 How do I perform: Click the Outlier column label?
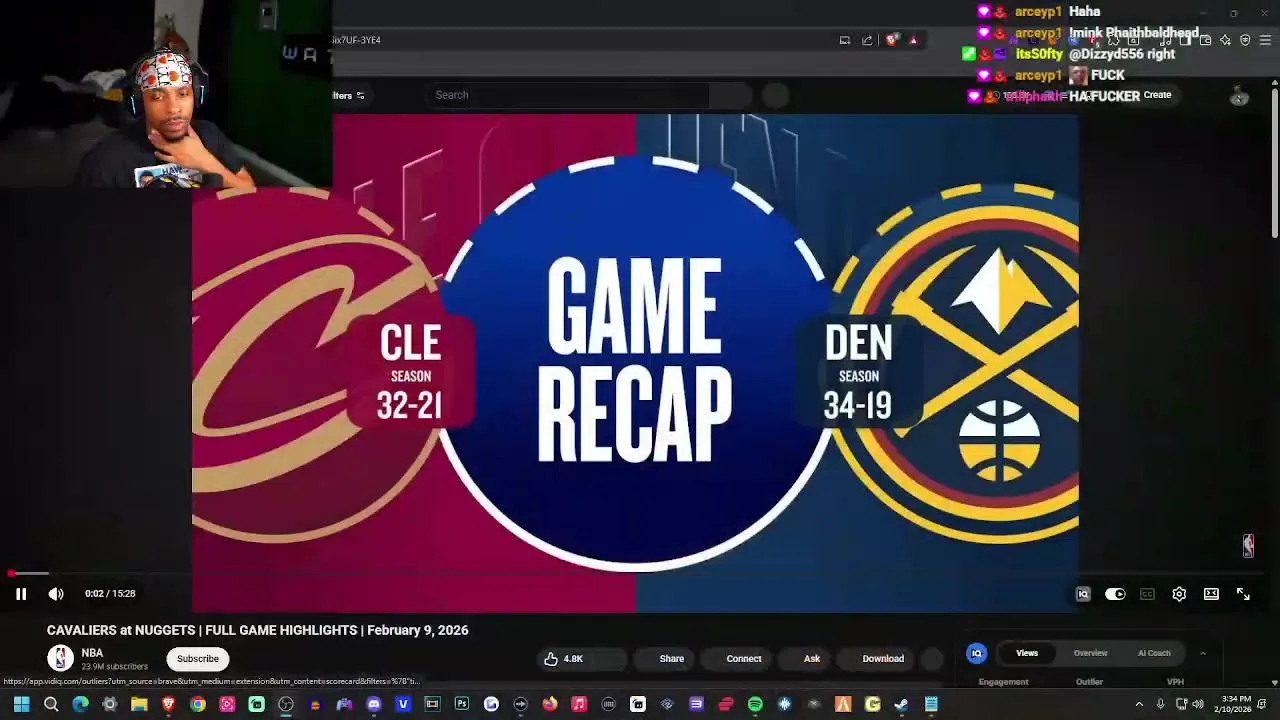[1089, 682]
